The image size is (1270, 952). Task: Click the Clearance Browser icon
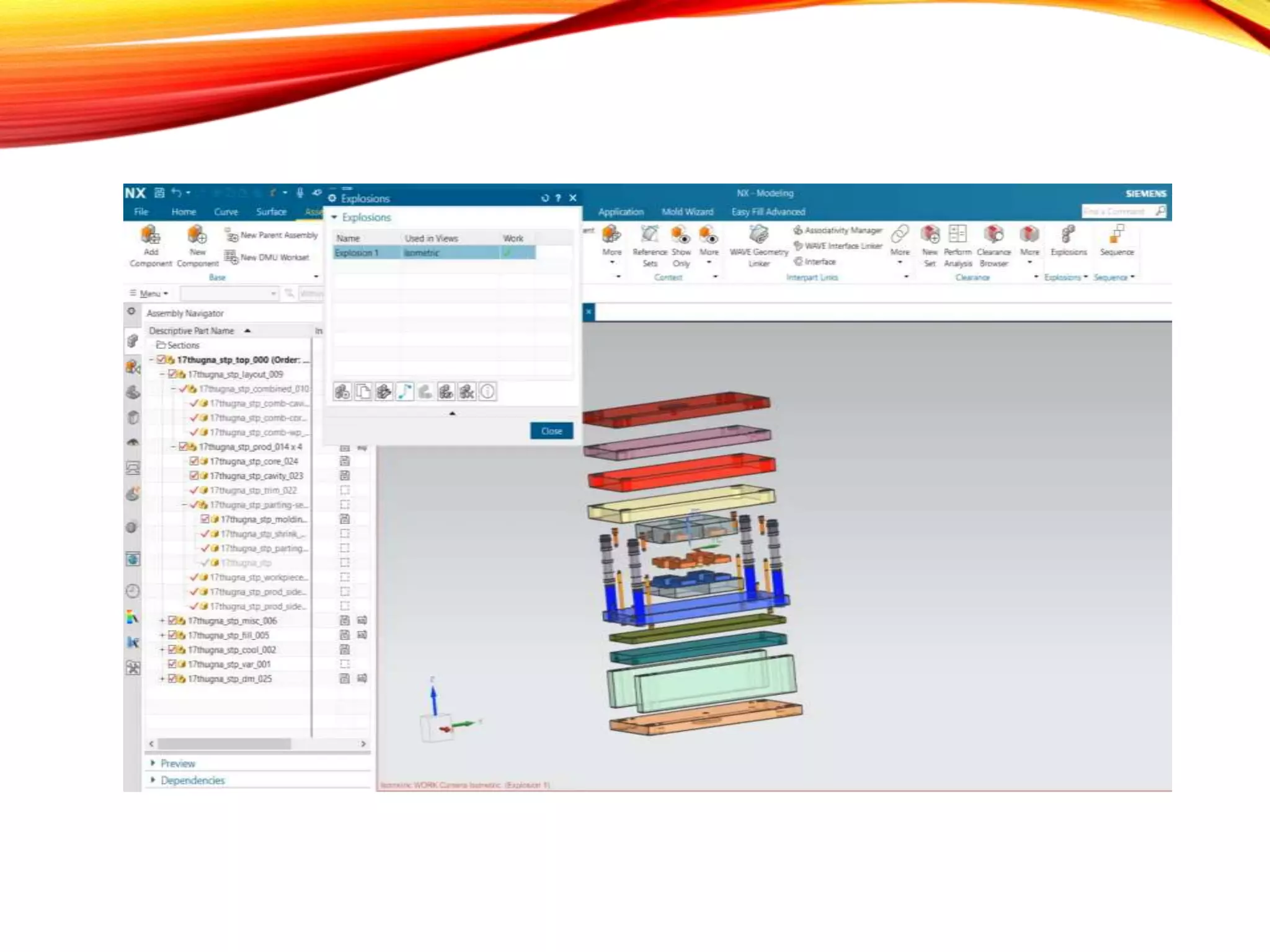tap(993, 236)
